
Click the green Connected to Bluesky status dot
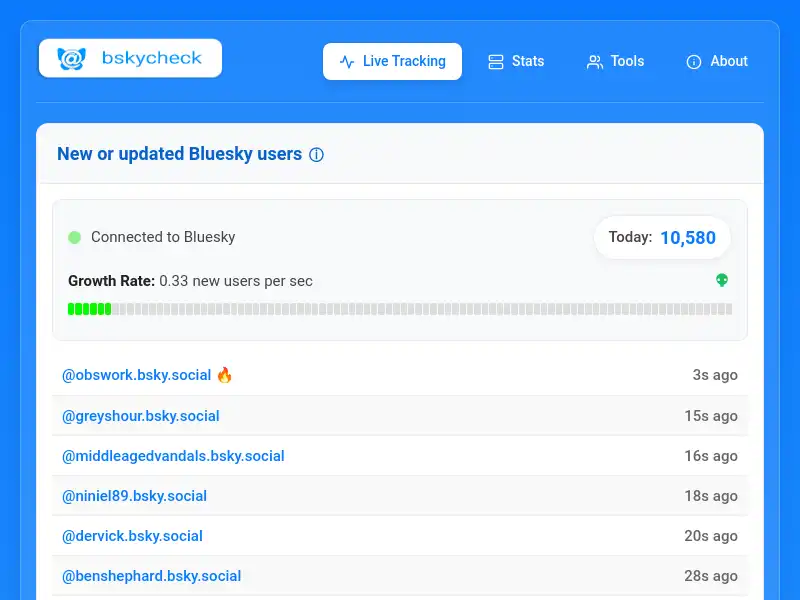click(x=75, y=237)
